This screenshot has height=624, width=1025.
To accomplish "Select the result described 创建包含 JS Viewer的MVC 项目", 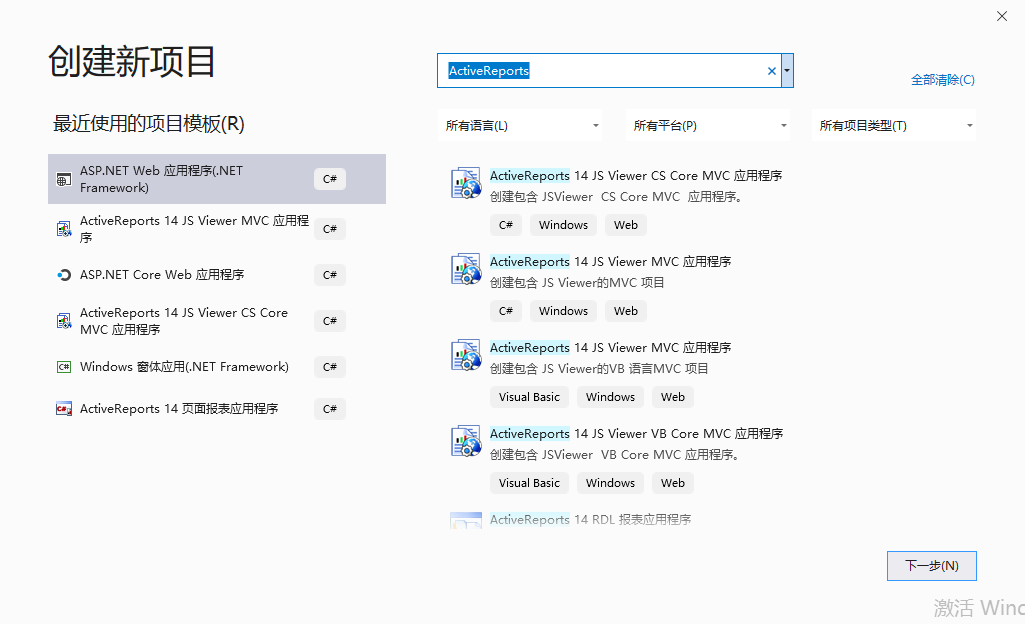I will pos(709,287).
